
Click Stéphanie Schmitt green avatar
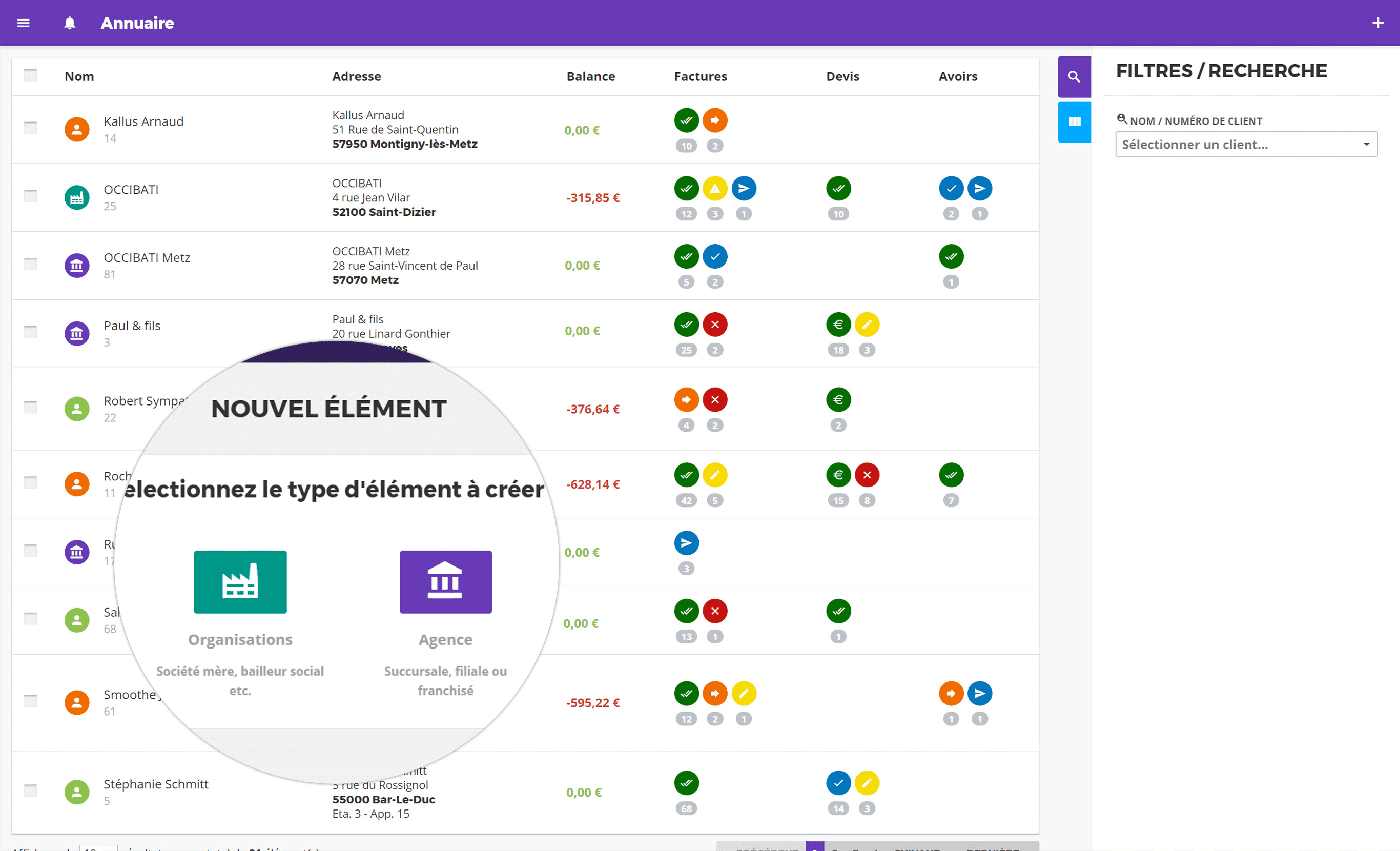coord(77,792)
